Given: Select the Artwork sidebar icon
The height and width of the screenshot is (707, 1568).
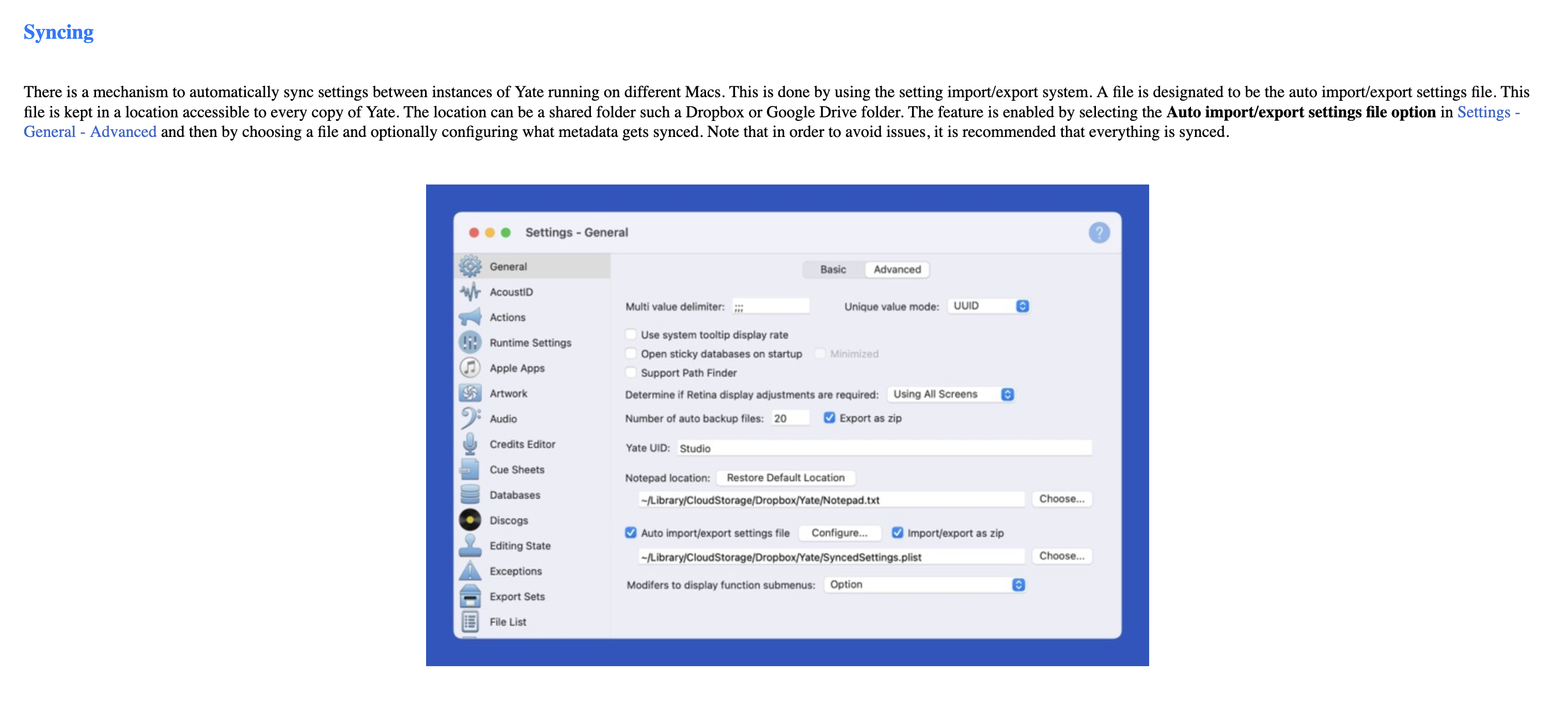Looking at the screenshot, I should tap(470, 393).
